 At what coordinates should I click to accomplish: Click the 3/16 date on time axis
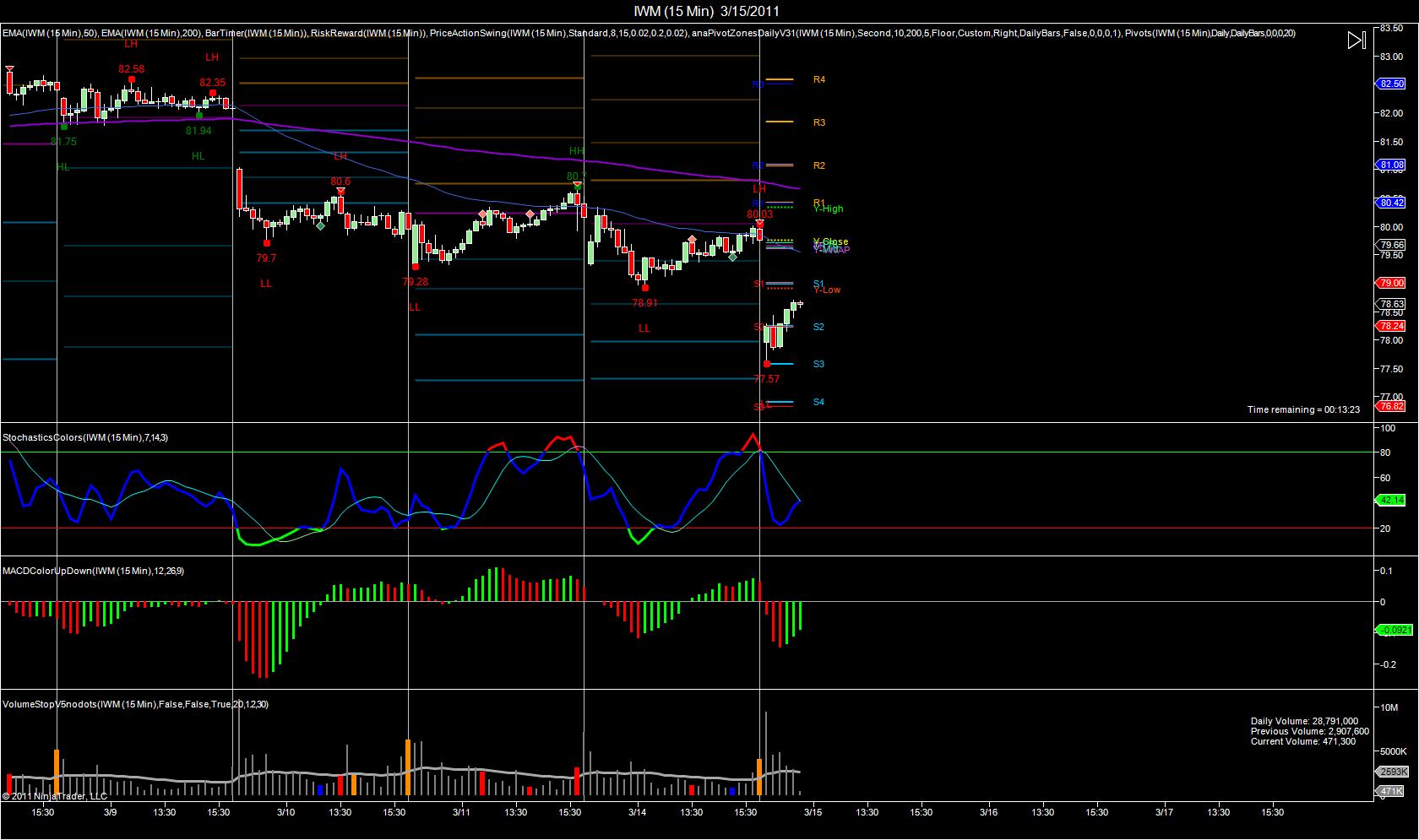pyautogui.click(x=988, y=812)
